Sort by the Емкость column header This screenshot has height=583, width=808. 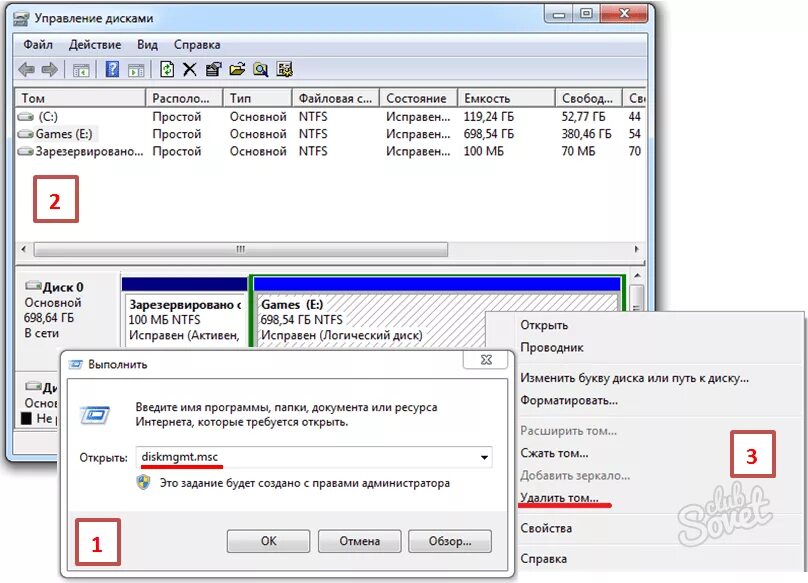507,98
